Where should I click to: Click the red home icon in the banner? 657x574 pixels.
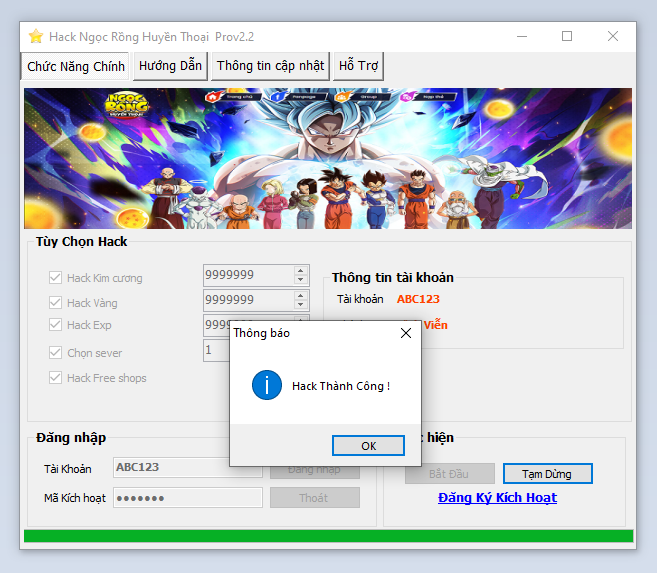tap(213, 97)
